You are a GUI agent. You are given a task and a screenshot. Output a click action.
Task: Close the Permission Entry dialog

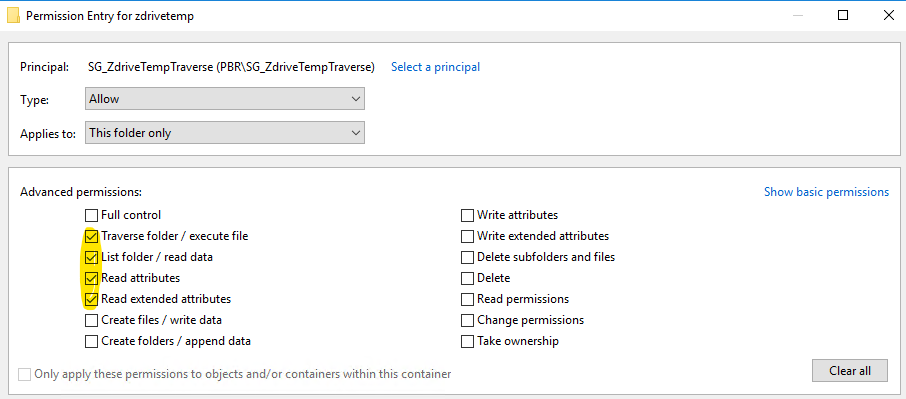[x=889, y=16]
